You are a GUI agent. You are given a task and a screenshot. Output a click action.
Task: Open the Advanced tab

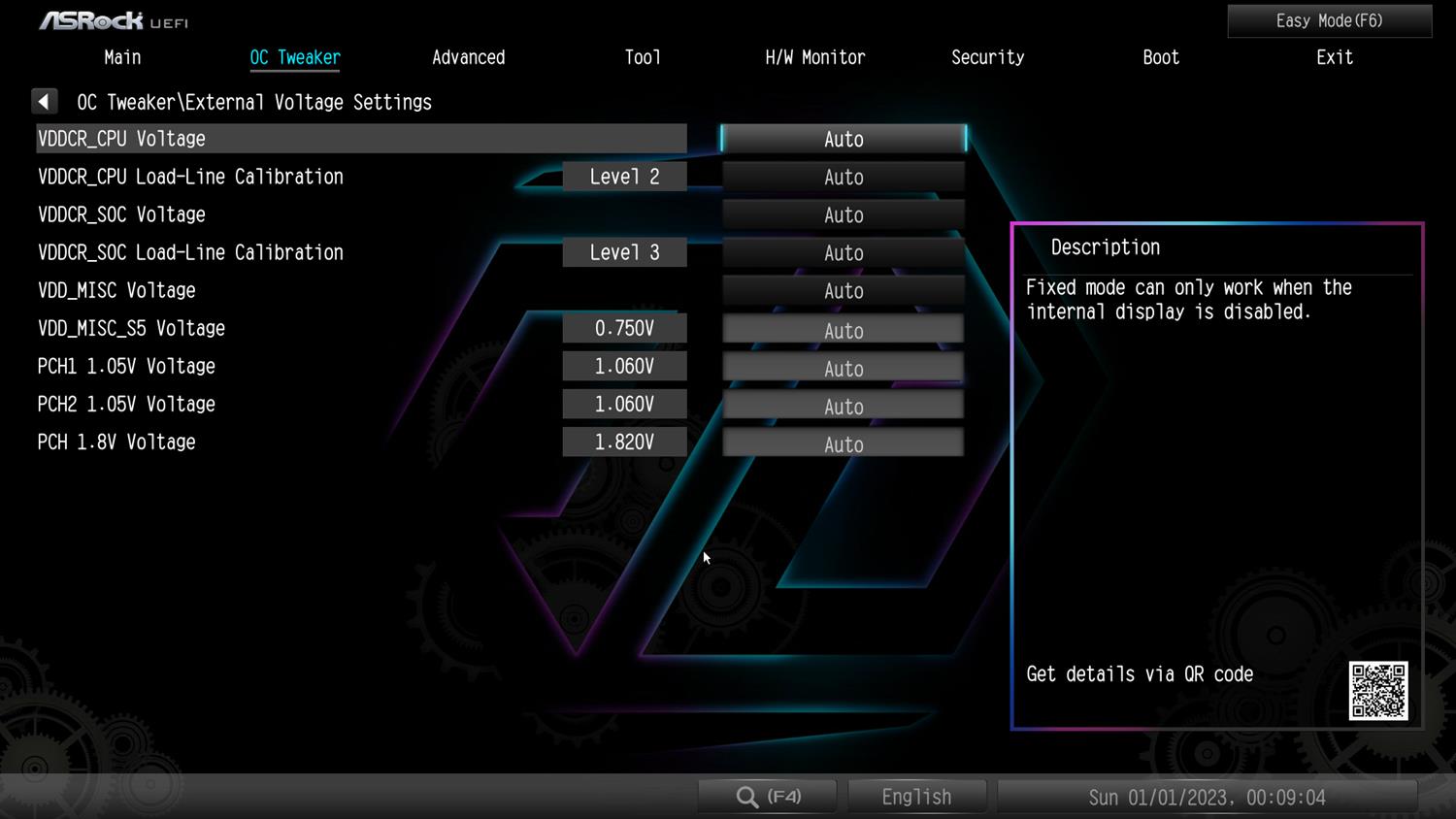point(468,57)
